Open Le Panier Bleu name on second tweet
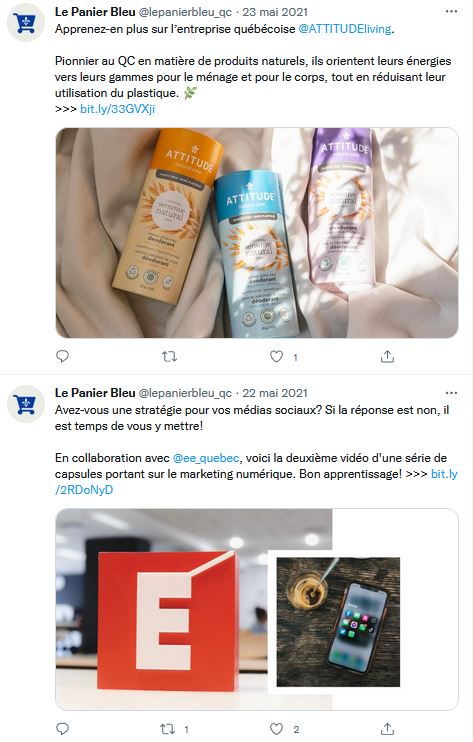Image resolution: width=473 pixels, height=742 pixels. click(x=95, y=393)
